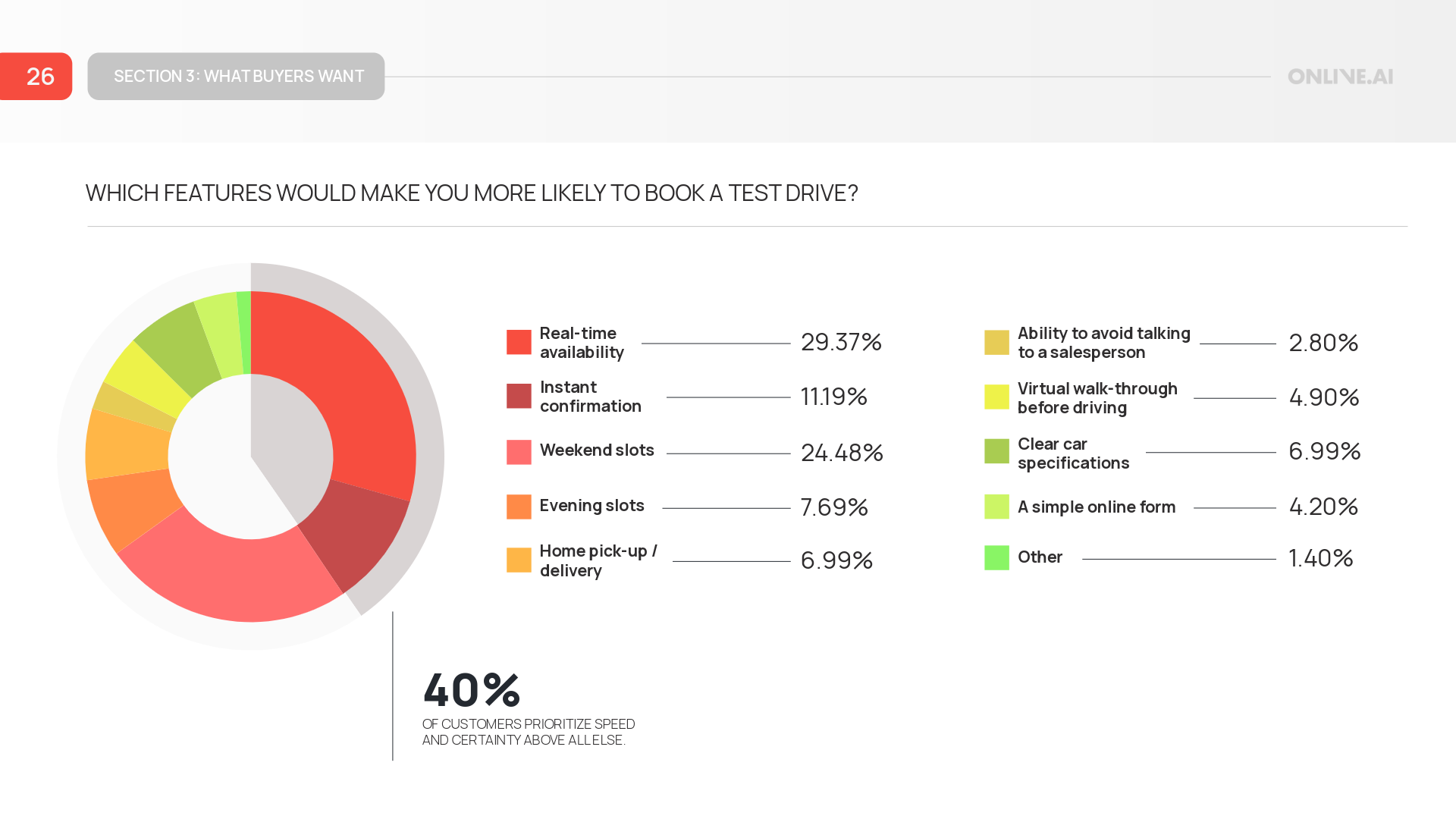This screenshot has height=819, width=1456.
Task: Select the Weekend slots pink legend swatch
Action: 519,452
